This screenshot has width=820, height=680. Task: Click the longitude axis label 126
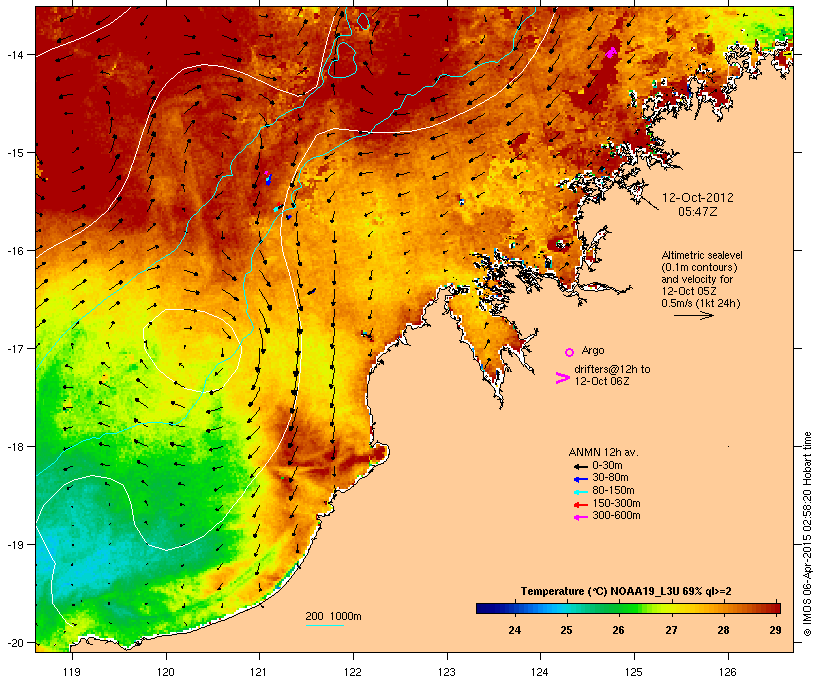(727, 672)
